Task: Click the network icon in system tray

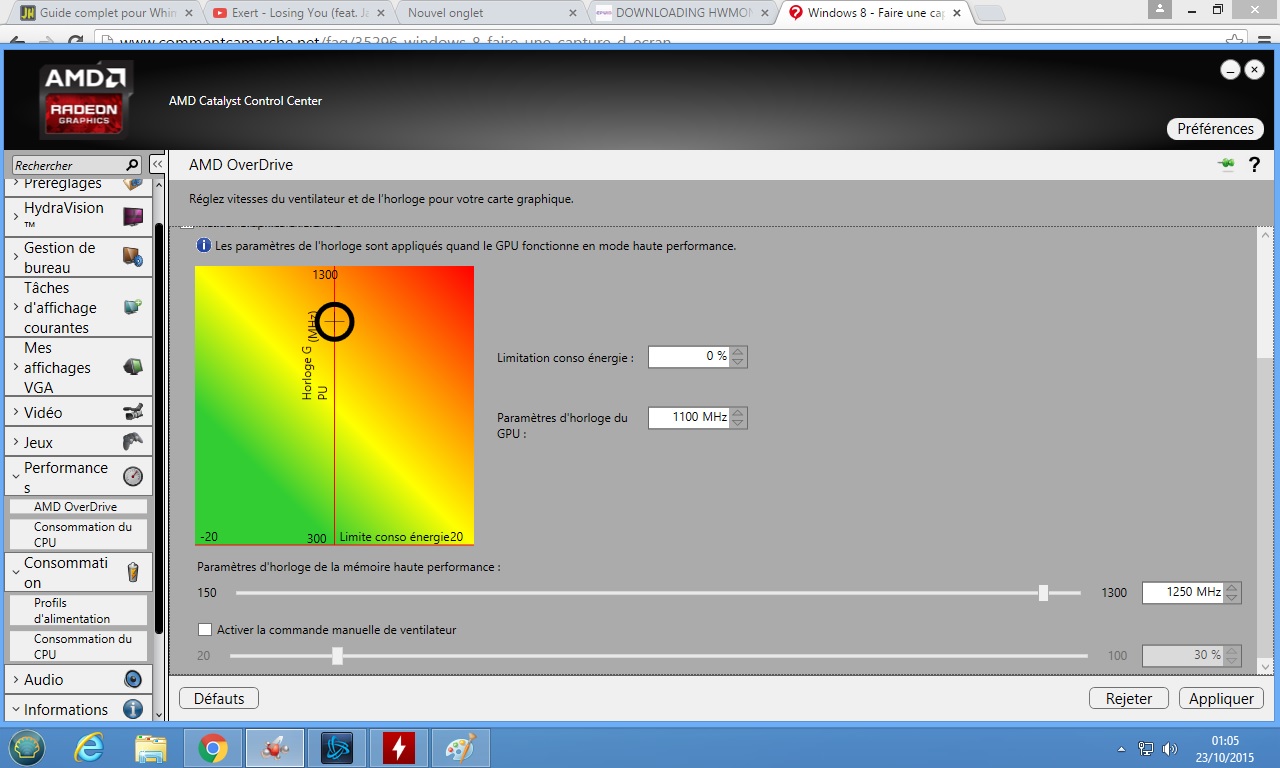Action: [1146, 748]
